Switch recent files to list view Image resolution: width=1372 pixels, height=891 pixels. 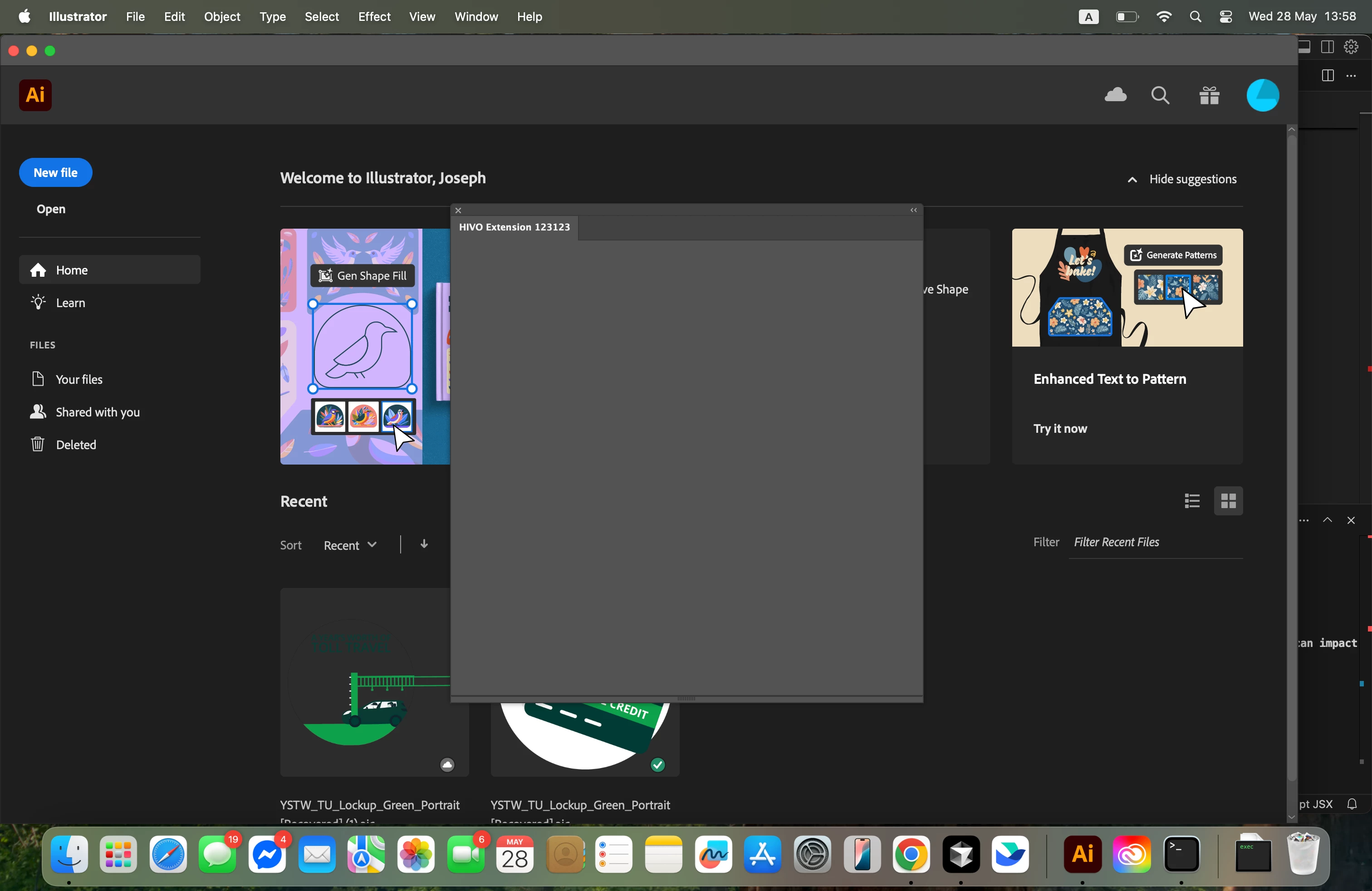tap(1191, 501)
